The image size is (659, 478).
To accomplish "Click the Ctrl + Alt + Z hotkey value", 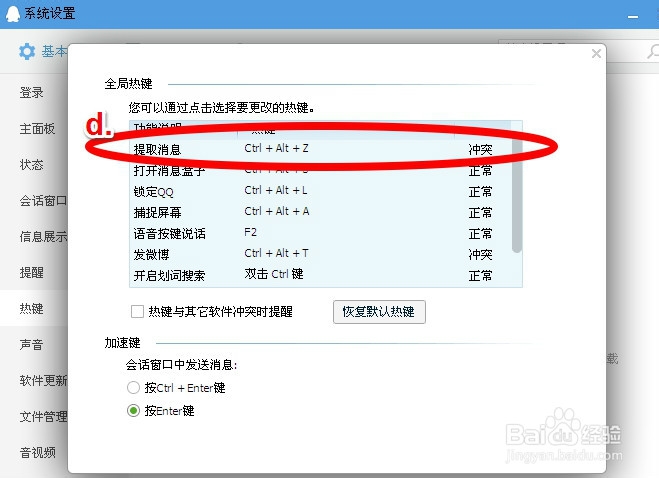I will pos(277,148).
